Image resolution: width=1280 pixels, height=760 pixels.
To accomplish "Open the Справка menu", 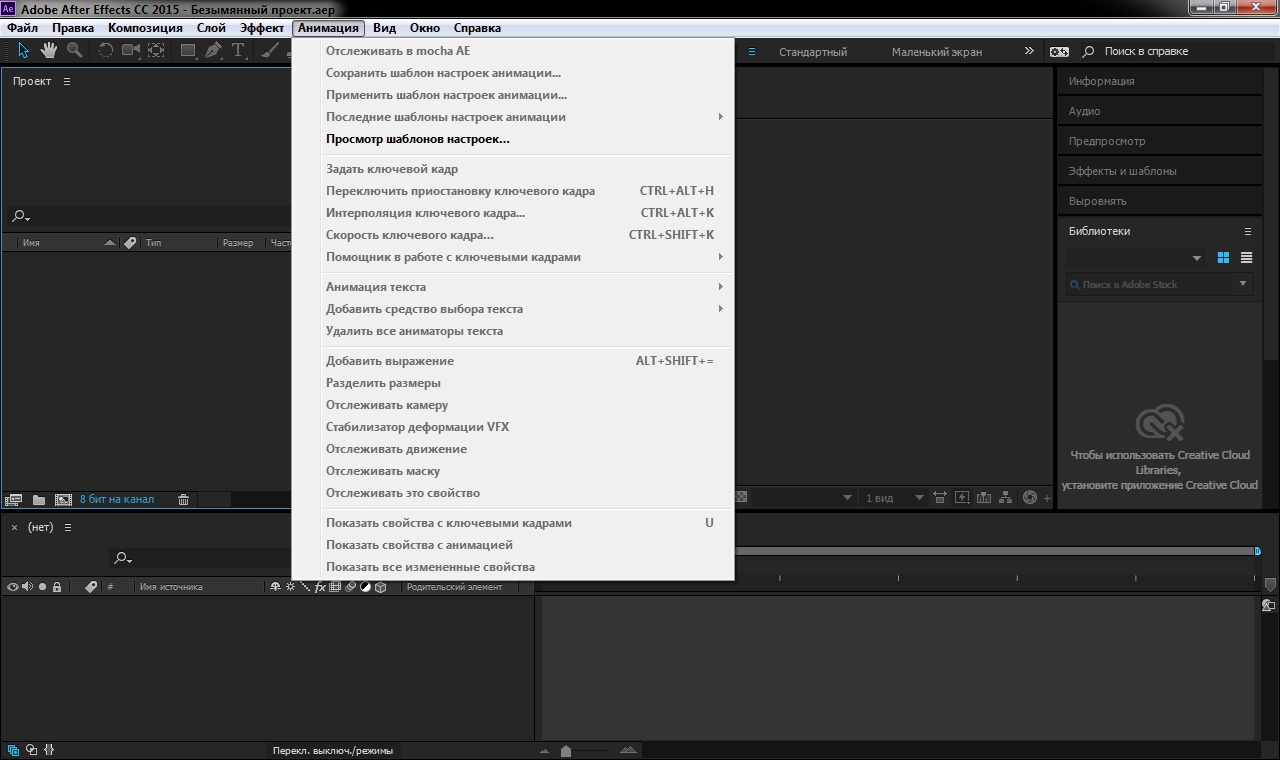I will 477,28.
